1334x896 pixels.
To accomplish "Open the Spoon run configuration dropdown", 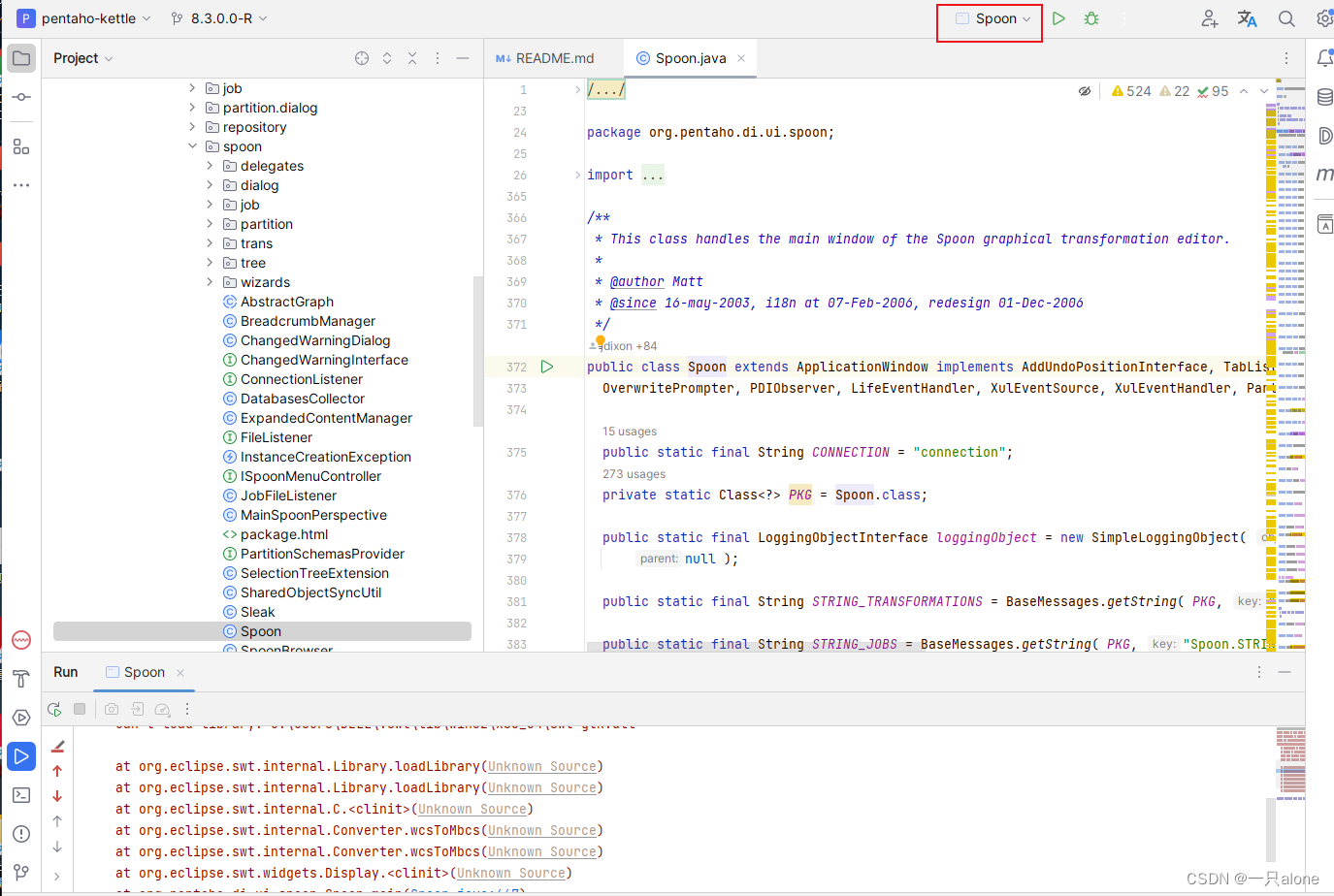I will click(x=992, y=18).
